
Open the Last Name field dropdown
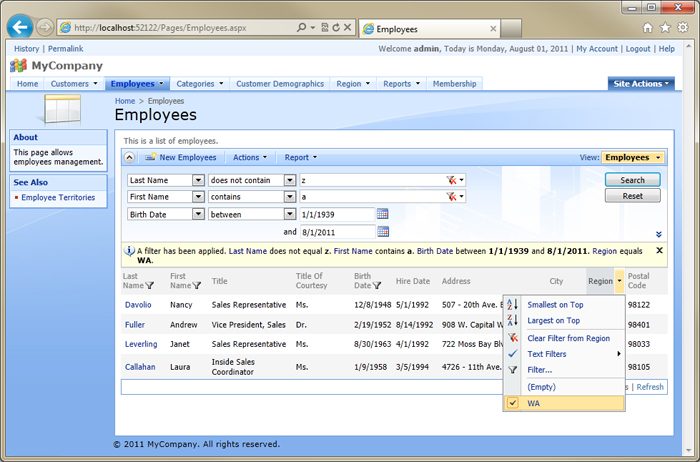point(198,180)
